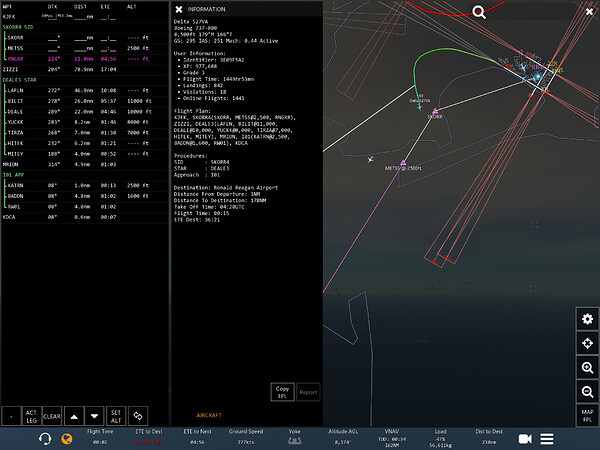600x450 pixels.
Task: Select the HITEK waypoint row
Action: coord(84,143)
